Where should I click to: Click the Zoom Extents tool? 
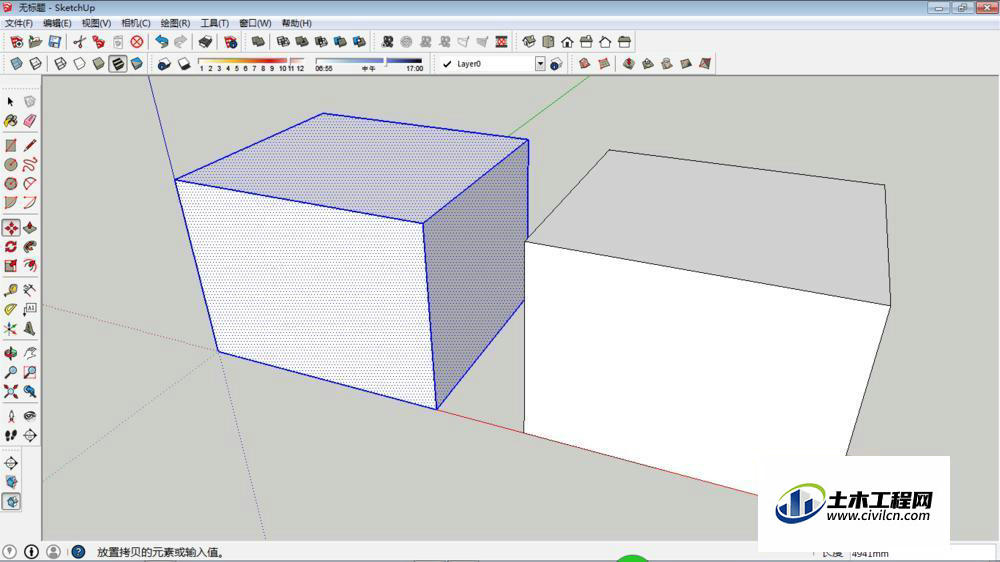(x=11, y=391)
